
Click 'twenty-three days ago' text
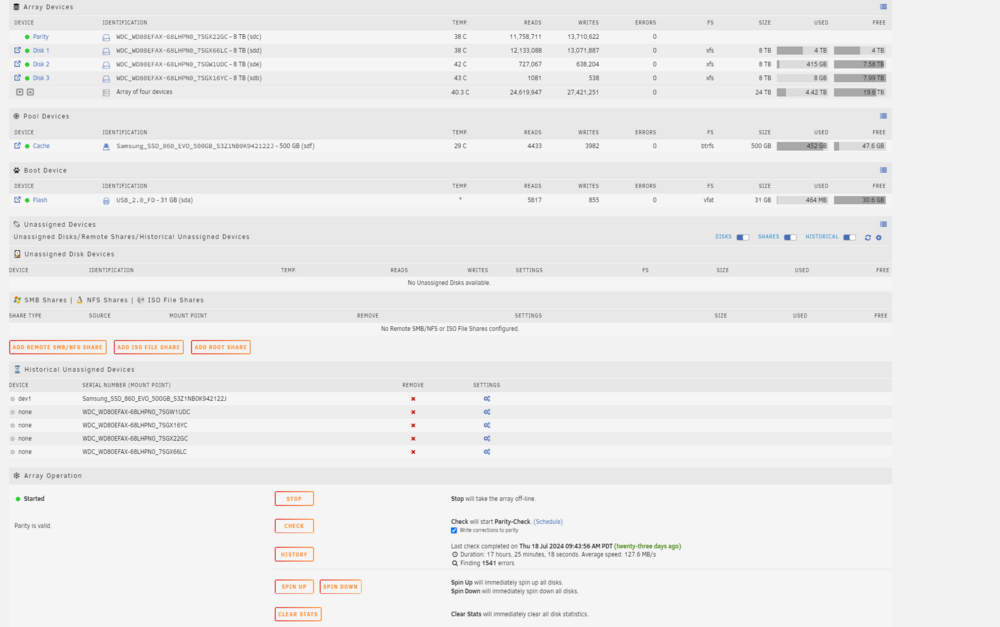click(x=647, y=547)
